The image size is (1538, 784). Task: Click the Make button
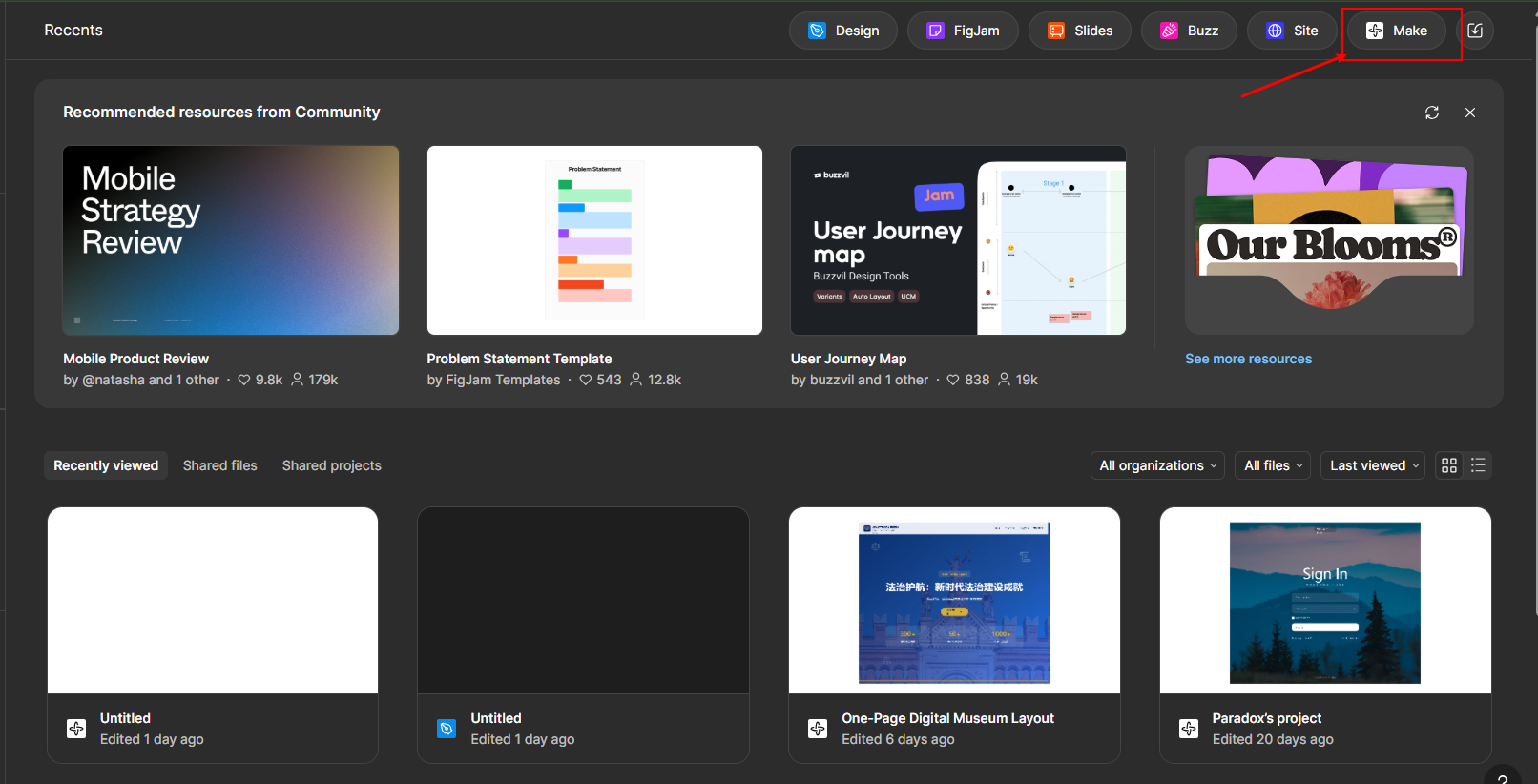1397,31
